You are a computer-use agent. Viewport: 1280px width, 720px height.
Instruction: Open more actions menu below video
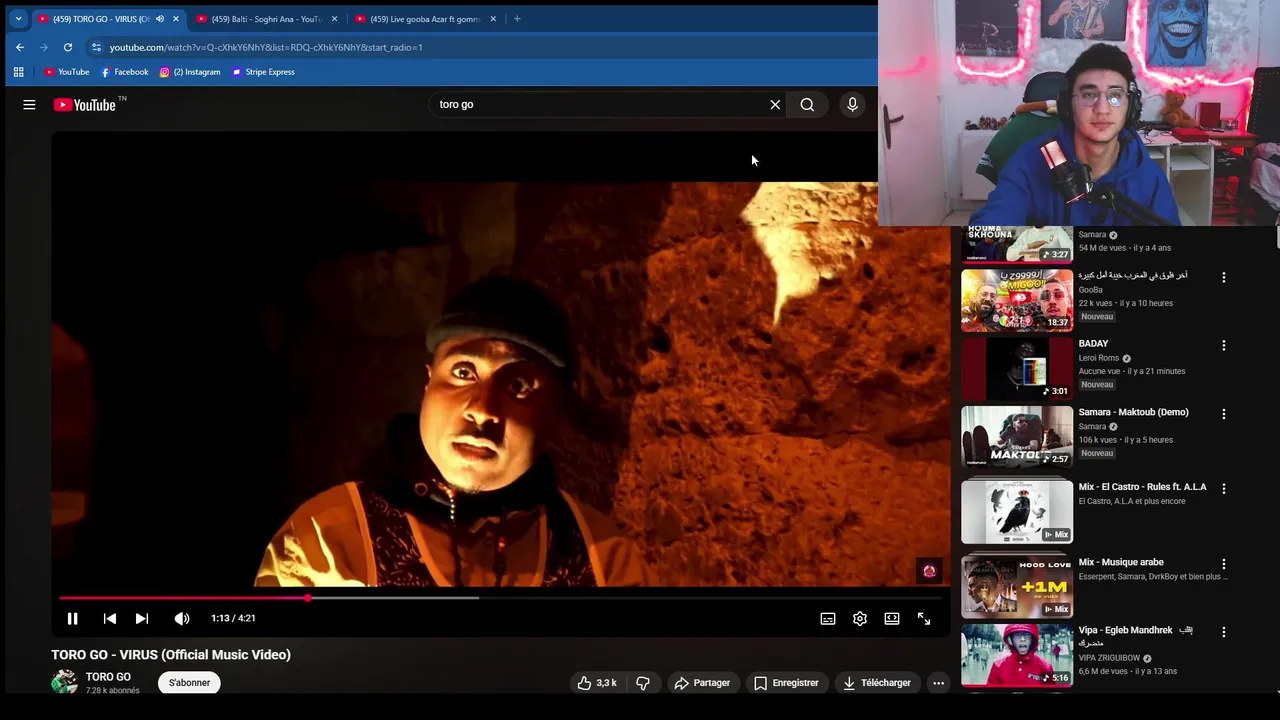(938, 683)
